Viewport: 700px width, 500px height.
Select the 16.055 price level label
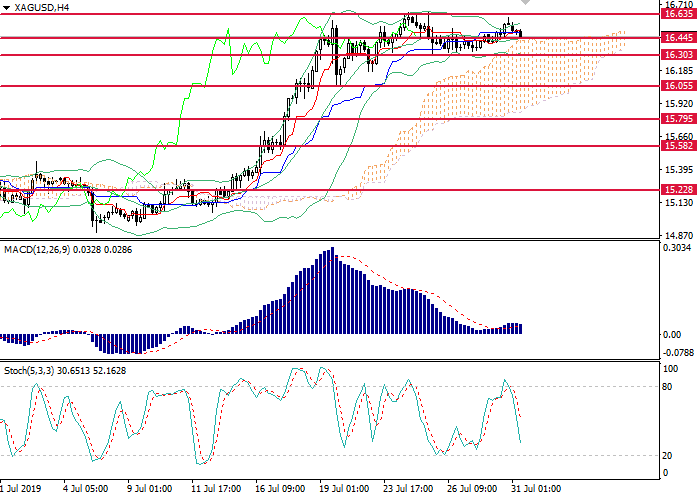click(x=679, y=86)
